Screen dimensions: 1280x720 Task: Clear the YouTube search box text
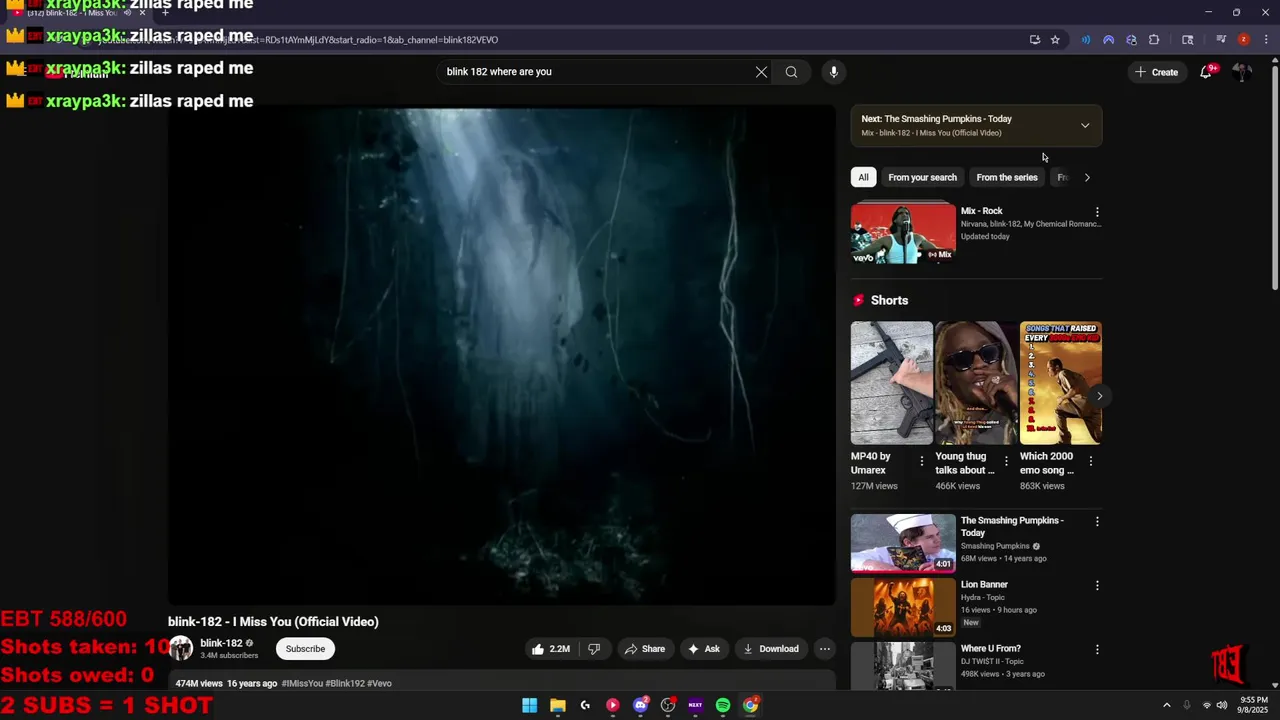click(x=761, y=72)
